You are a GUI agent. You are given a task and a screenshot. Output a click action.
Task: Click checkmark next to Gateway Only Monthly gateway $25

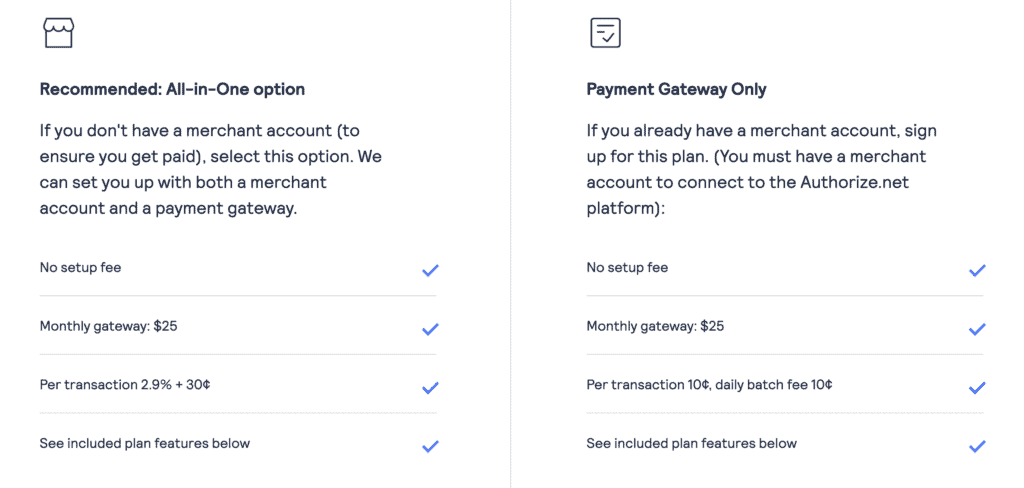pyautogui.click(x=977, y=329)
